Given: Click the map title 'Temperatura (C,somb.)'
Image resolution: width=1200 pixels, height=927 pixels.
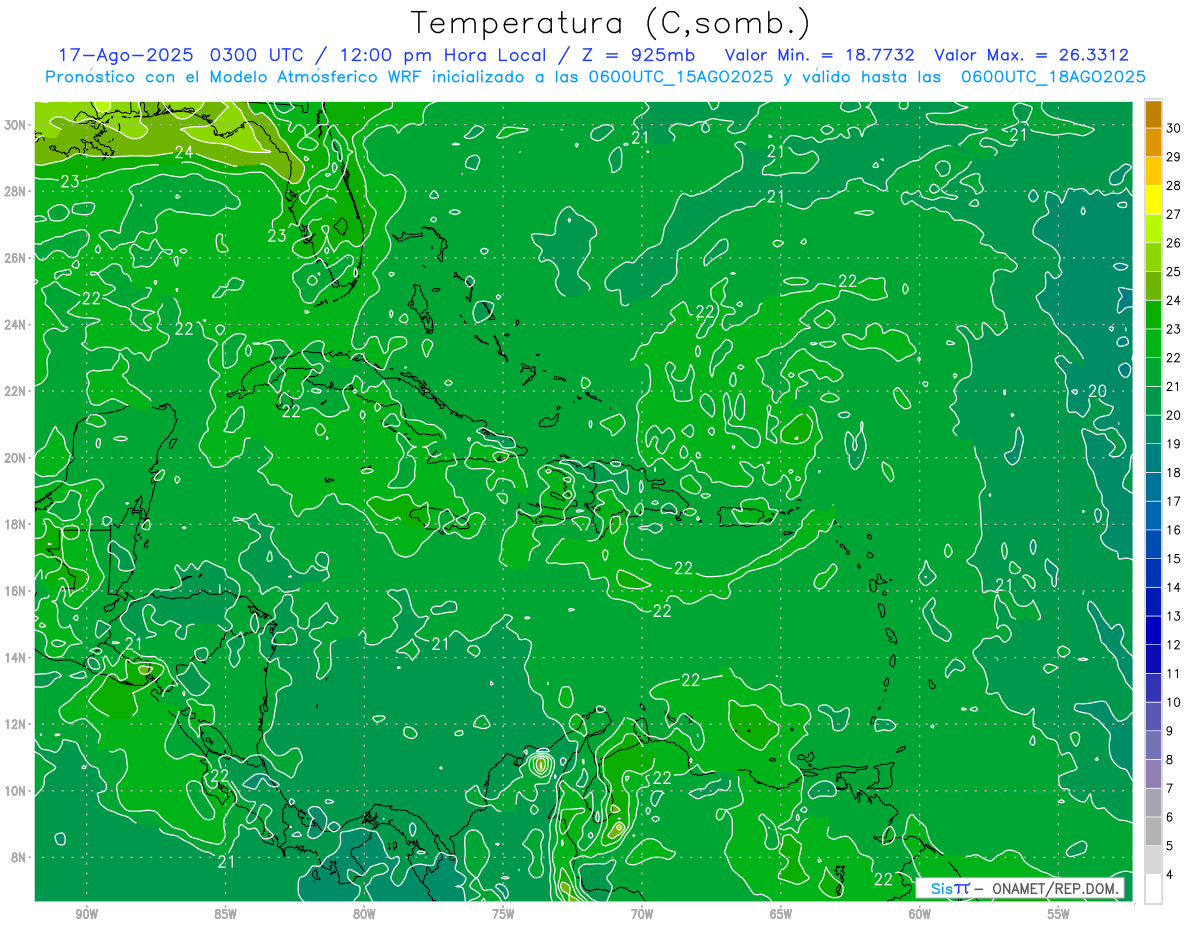Looking at the screenshot, I should pyautogui.click(x=611, y=22).
